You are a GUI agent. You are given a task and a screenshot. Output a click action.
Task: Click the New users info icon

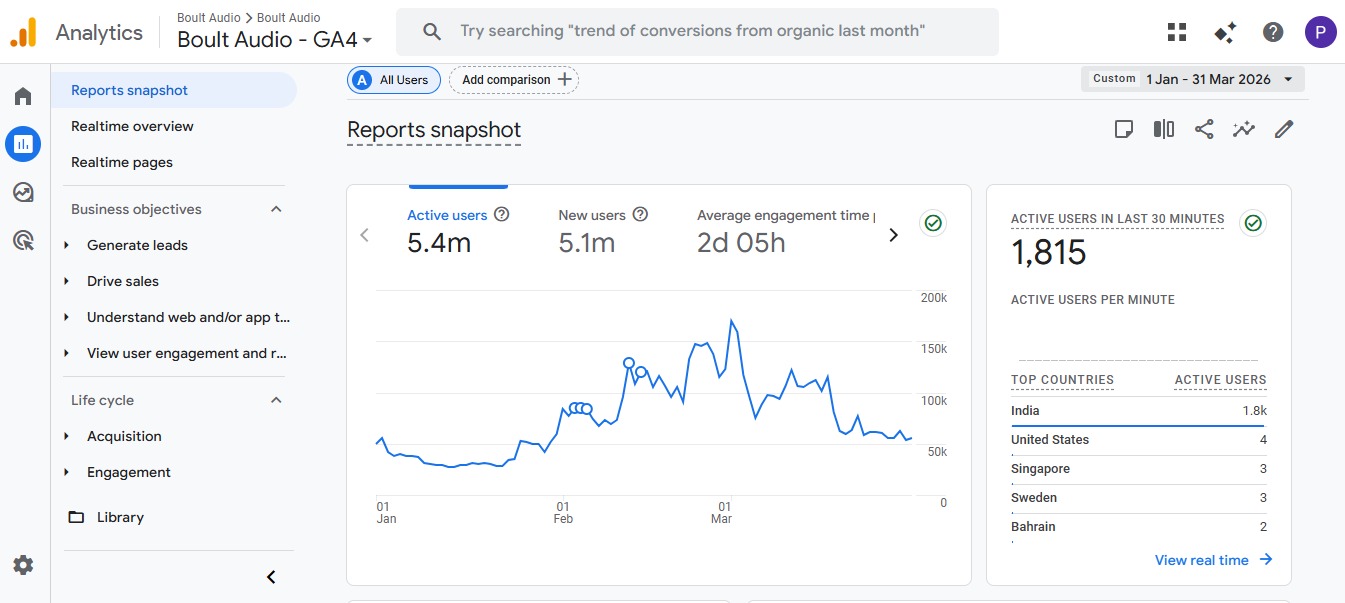641,214
